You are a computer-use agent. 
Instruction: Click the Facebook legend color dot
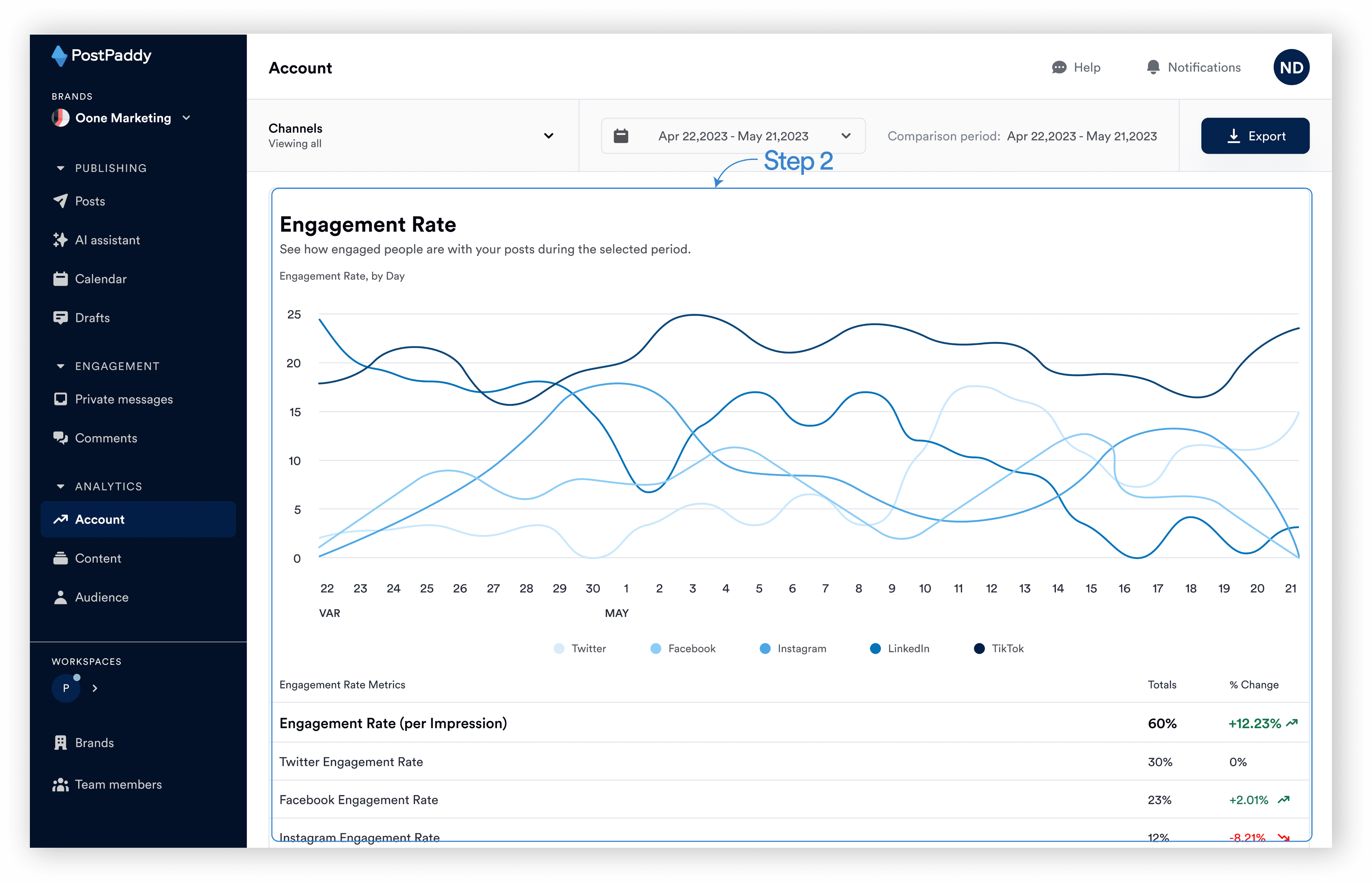655,648
